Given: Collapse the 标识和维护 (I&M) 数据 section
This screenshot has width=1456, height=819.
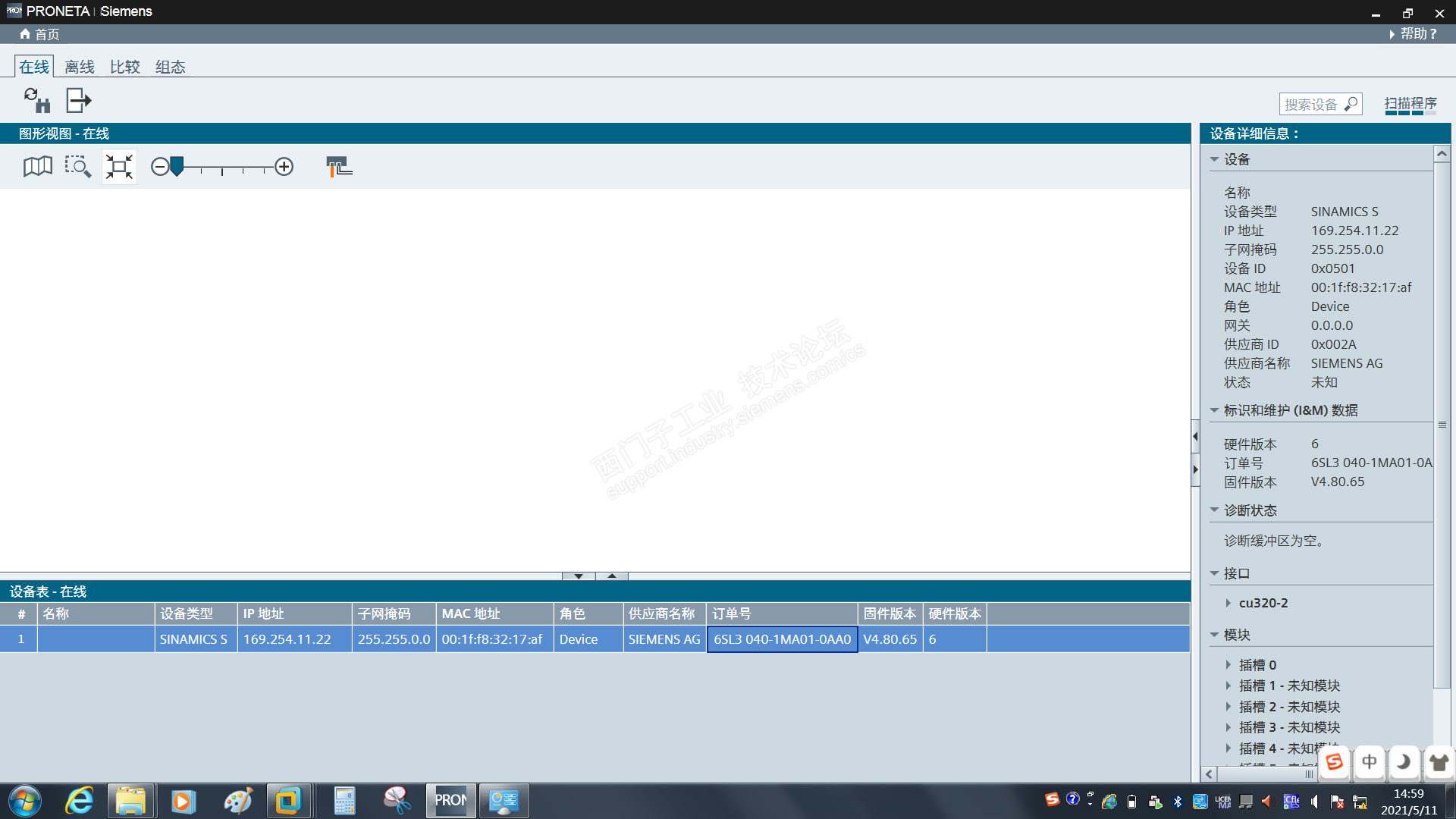Looking at the screenshot, I should (x=1215, y=410).
